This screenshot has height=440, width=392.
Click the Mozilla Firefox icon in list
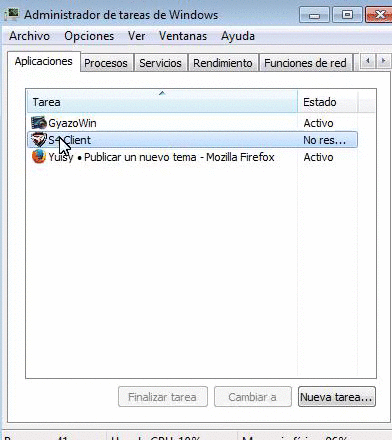pos(39,157)
